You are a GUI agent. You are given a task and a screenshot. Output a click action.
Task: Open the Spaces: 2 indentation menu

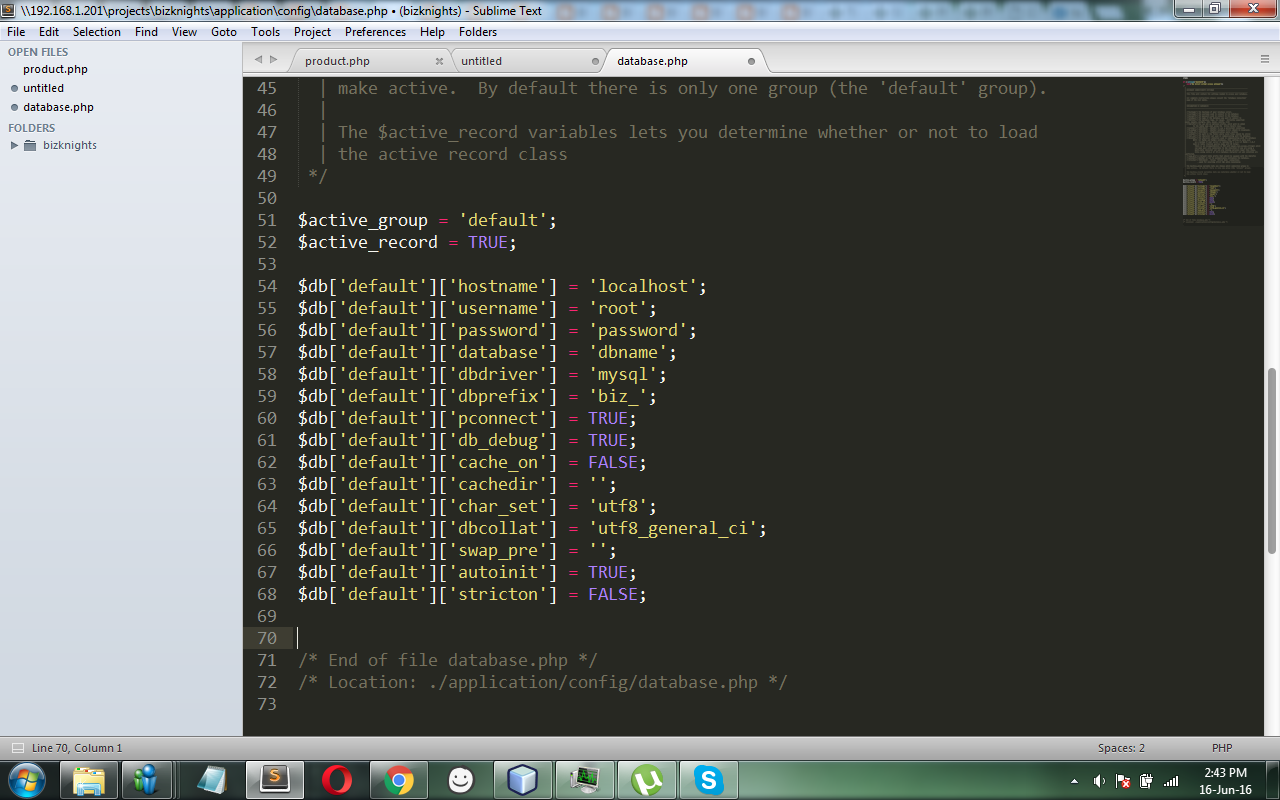(x=1121, y=748)
